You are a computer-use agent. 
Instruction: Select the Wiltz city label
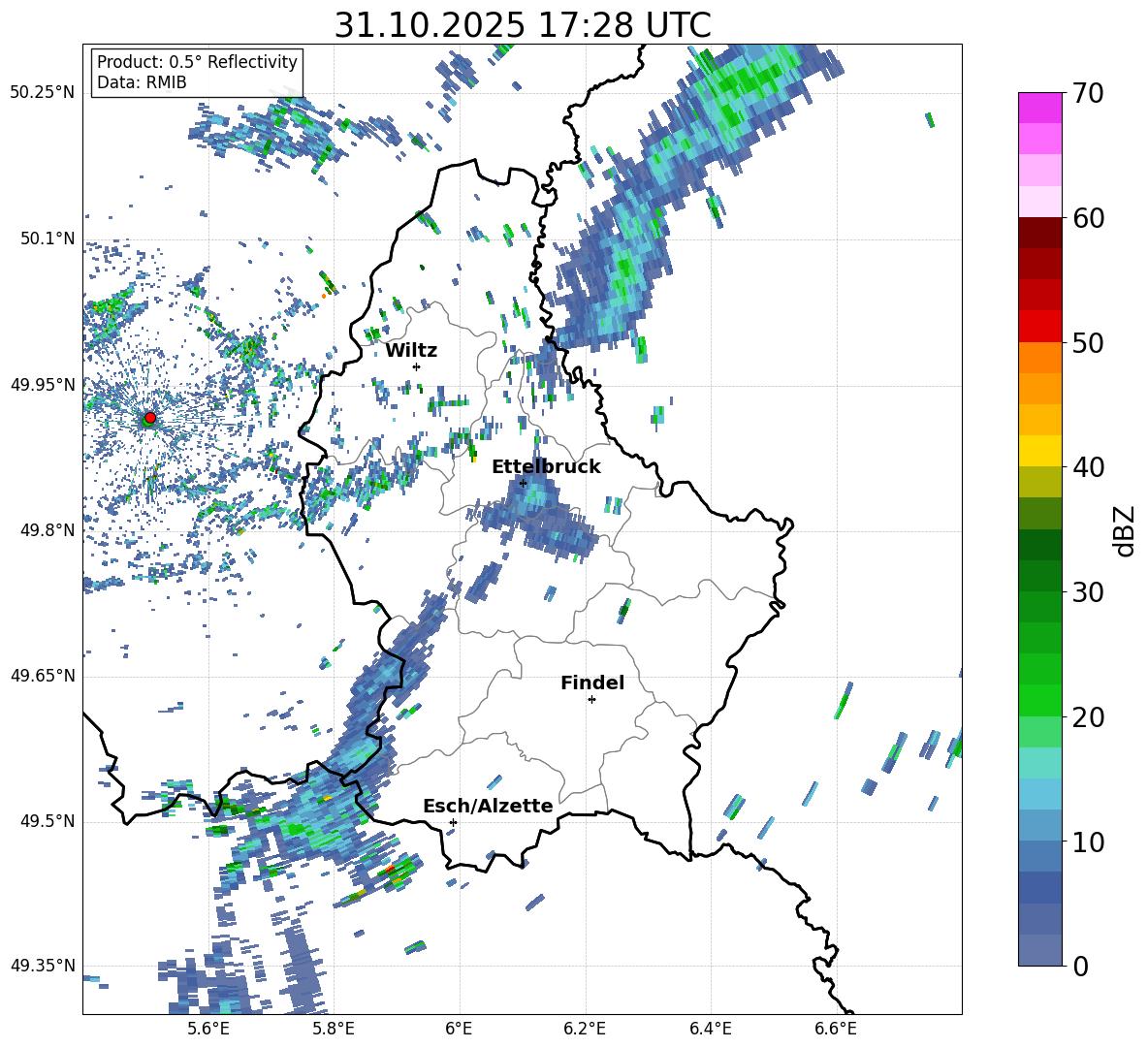click(x=411, y=351)
